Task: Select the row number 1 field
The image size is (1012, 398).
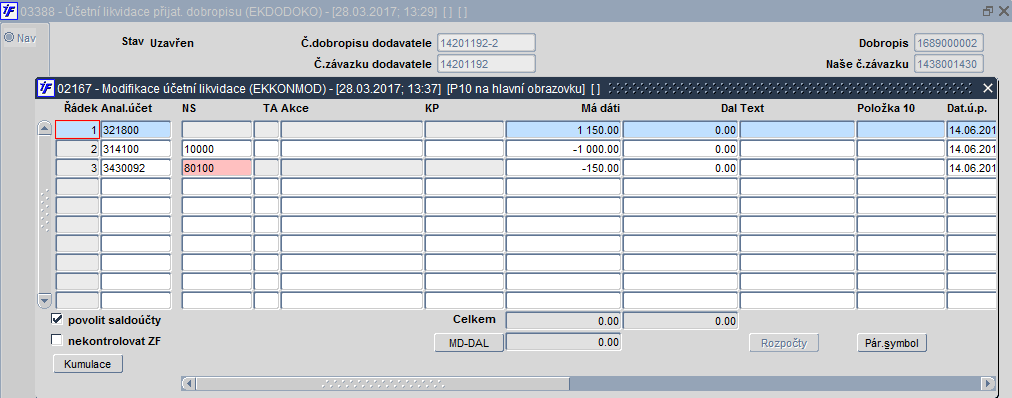Action: [77, 130]
